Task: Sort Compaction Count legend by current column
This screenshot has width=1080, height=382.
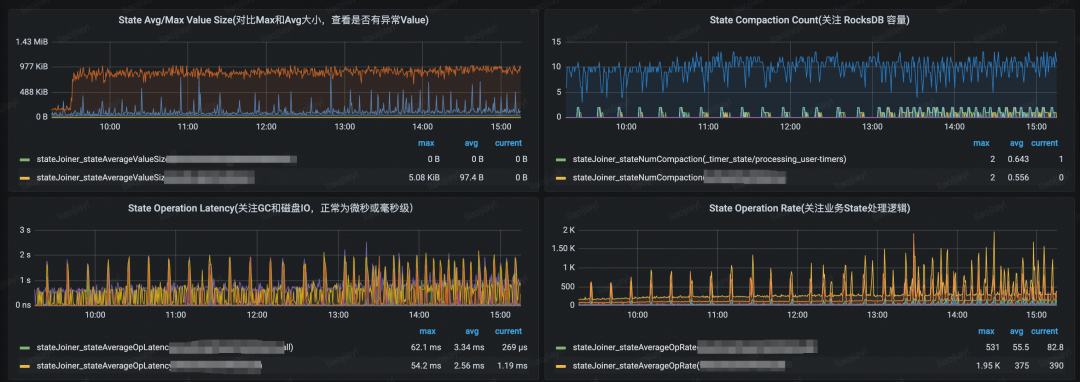Action: coord(1044,143)
